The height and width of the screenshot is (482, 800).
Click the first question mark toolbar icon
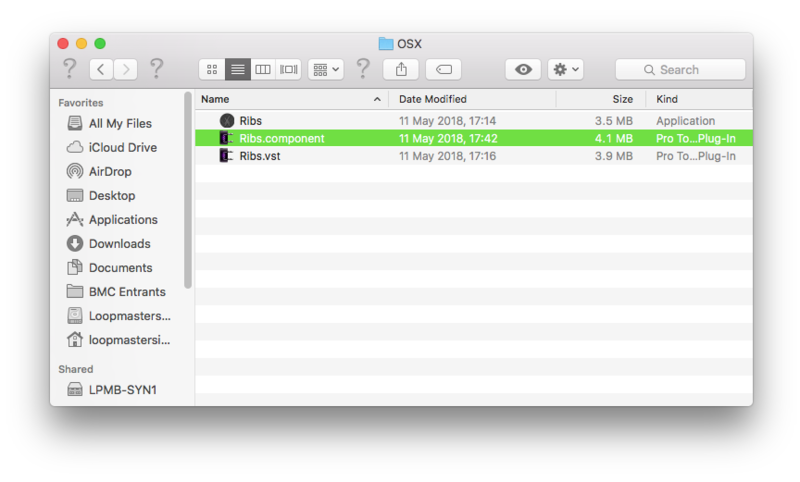point(70,68)
